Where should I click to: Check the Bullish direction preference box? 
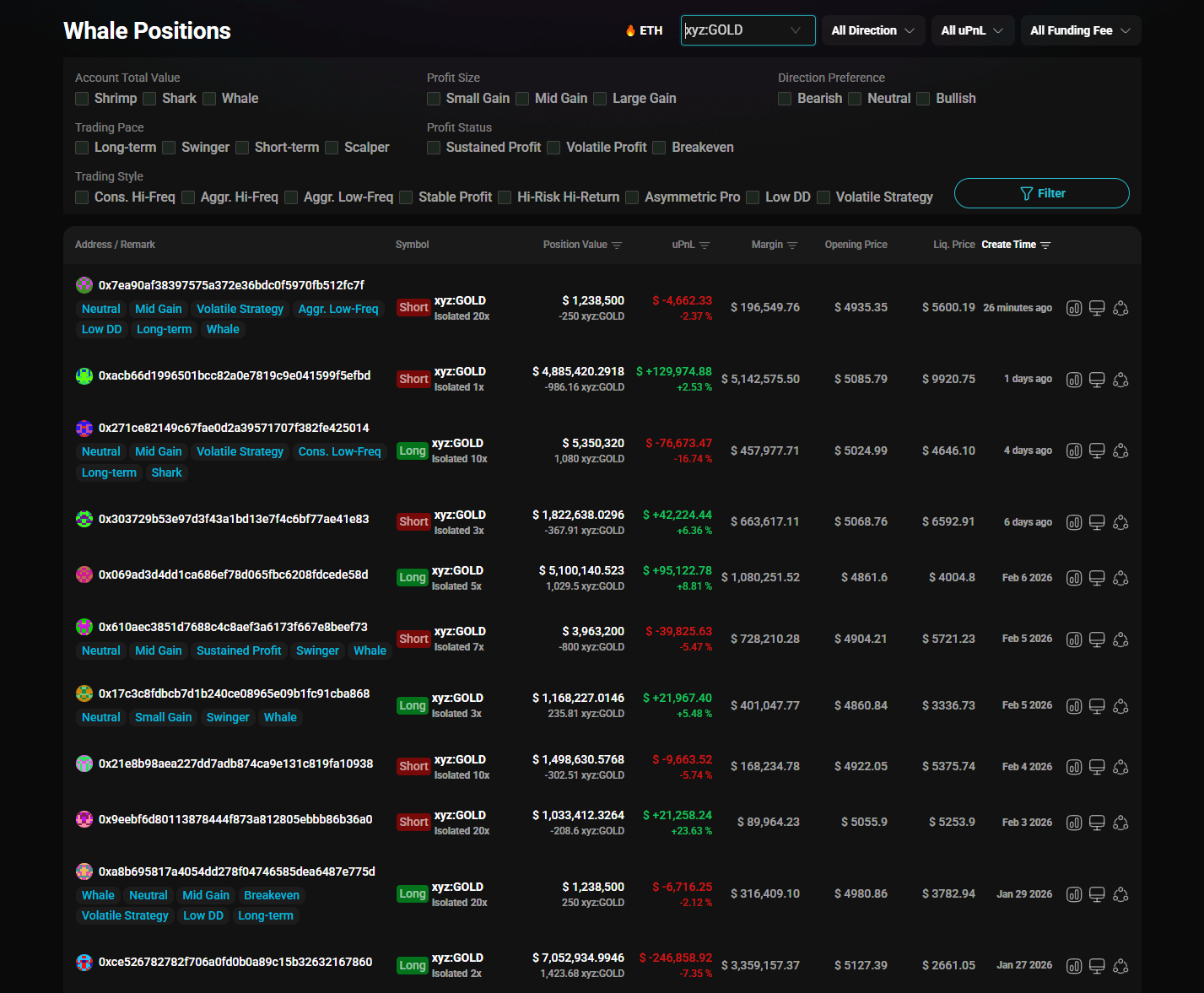click(924, 99)
